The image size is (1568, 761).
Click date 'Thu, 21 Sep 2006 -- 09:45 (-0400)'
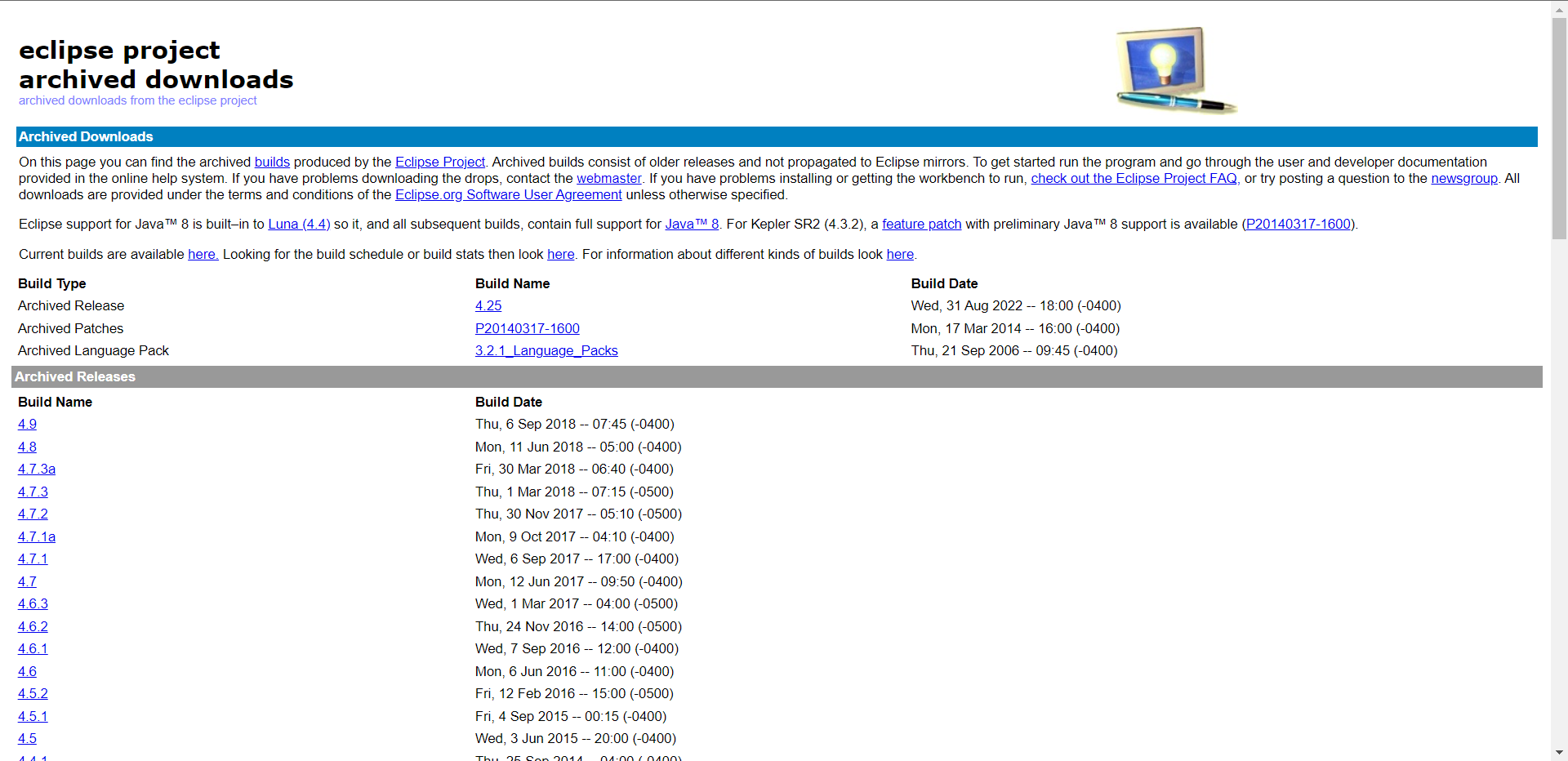click(1014, 350)
